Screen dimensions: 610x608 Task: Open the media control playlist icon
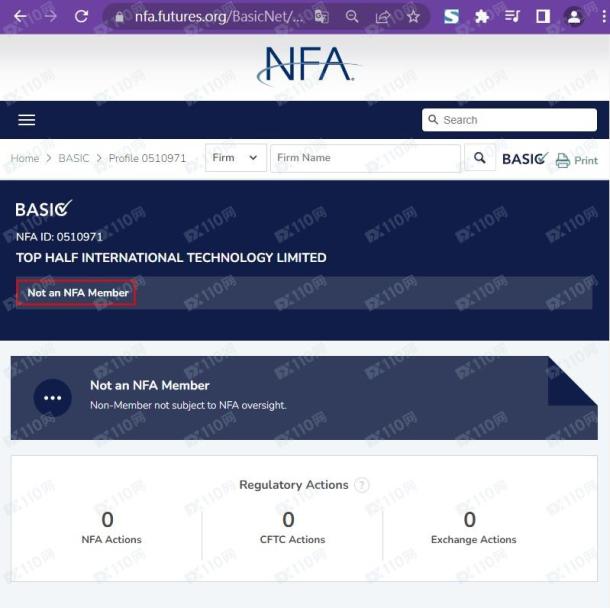click(x=512, y=16)
